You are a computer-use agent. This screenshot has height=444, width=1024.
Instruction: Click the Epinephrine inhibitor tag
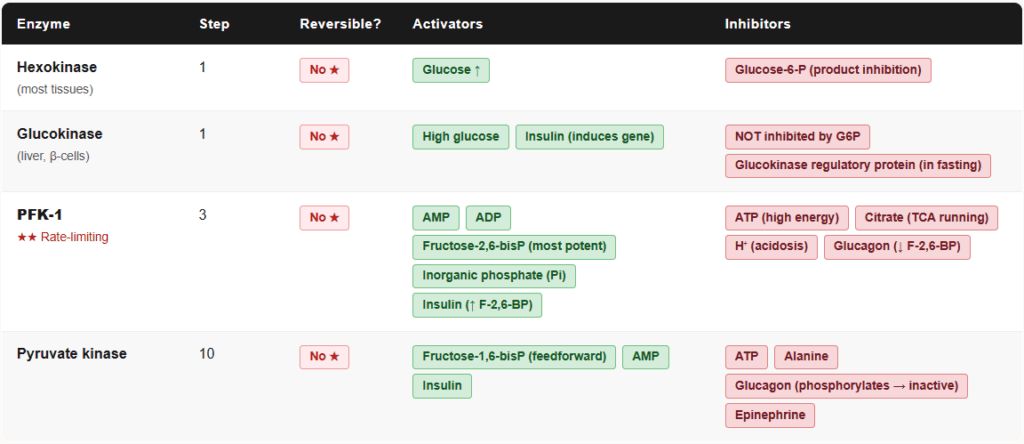(x=770, y=415)
